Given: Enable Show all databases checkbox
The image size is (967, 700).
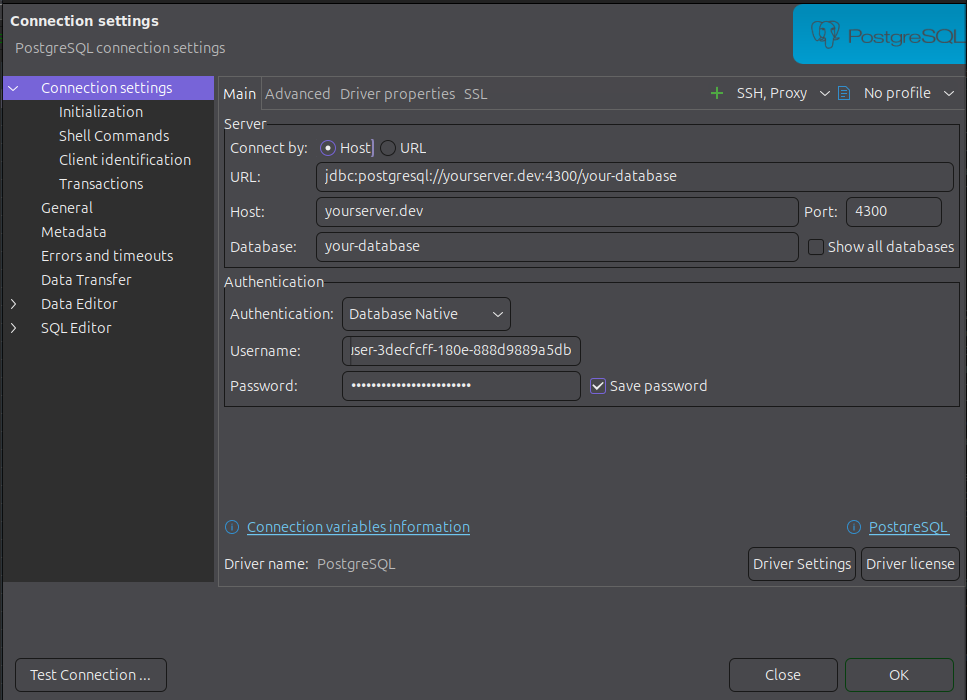Looking at the screenshot, I should 815,247.
